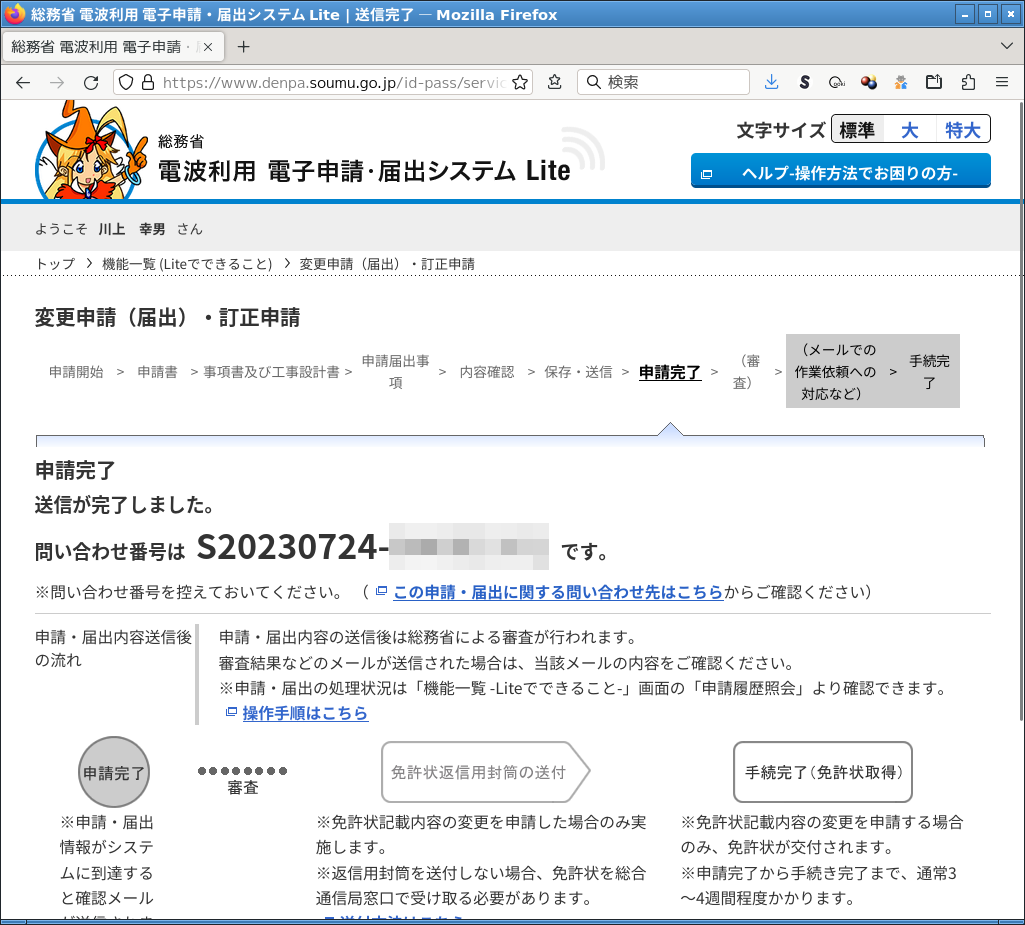Reload the current page
1025x925 pixels.
[91, 82]
